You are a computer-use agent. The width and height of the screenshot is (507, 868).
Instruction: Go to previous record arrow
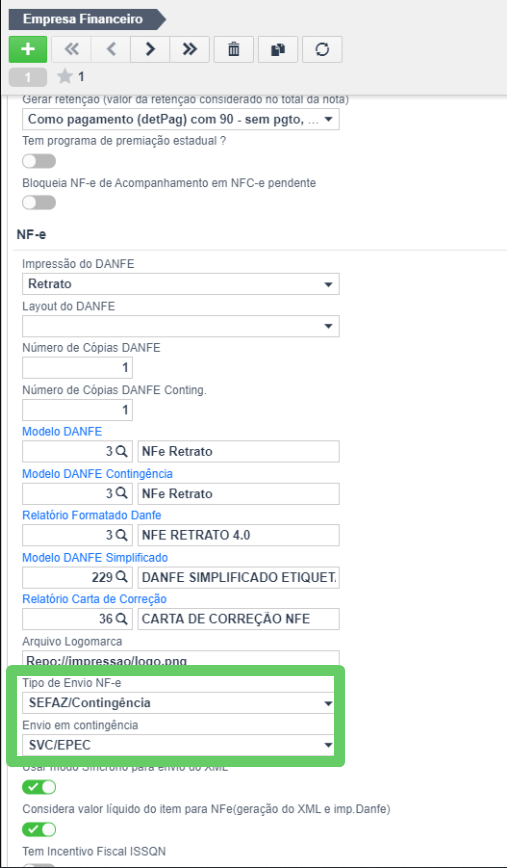[x=111, y=50]
